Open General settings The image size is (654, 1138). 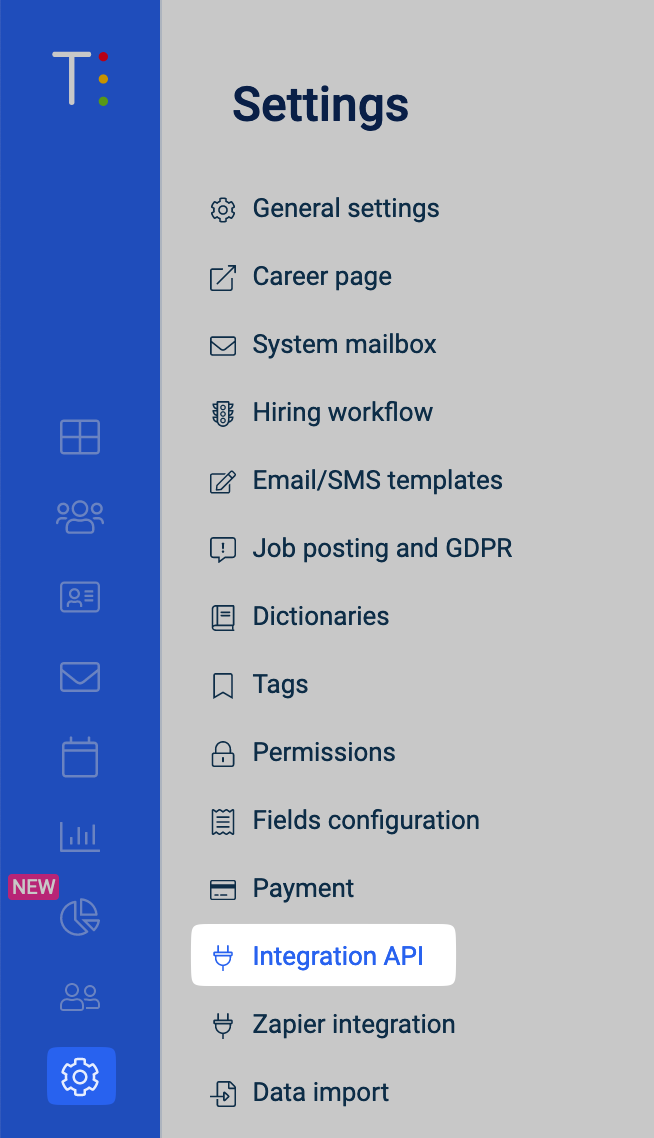pyautogui.click(x=345, y=209)
